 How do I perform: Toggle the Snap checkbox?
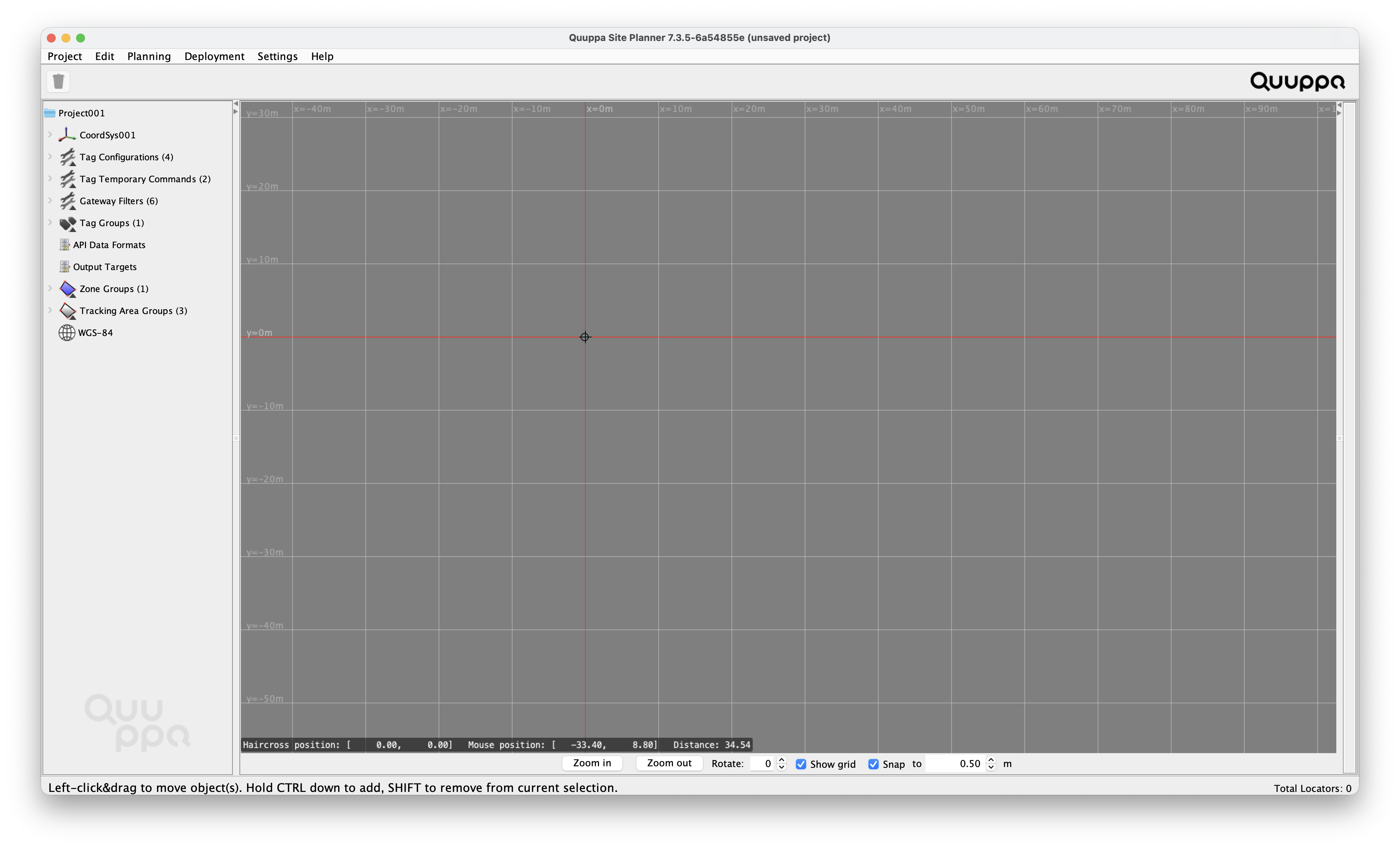point(873,764)
